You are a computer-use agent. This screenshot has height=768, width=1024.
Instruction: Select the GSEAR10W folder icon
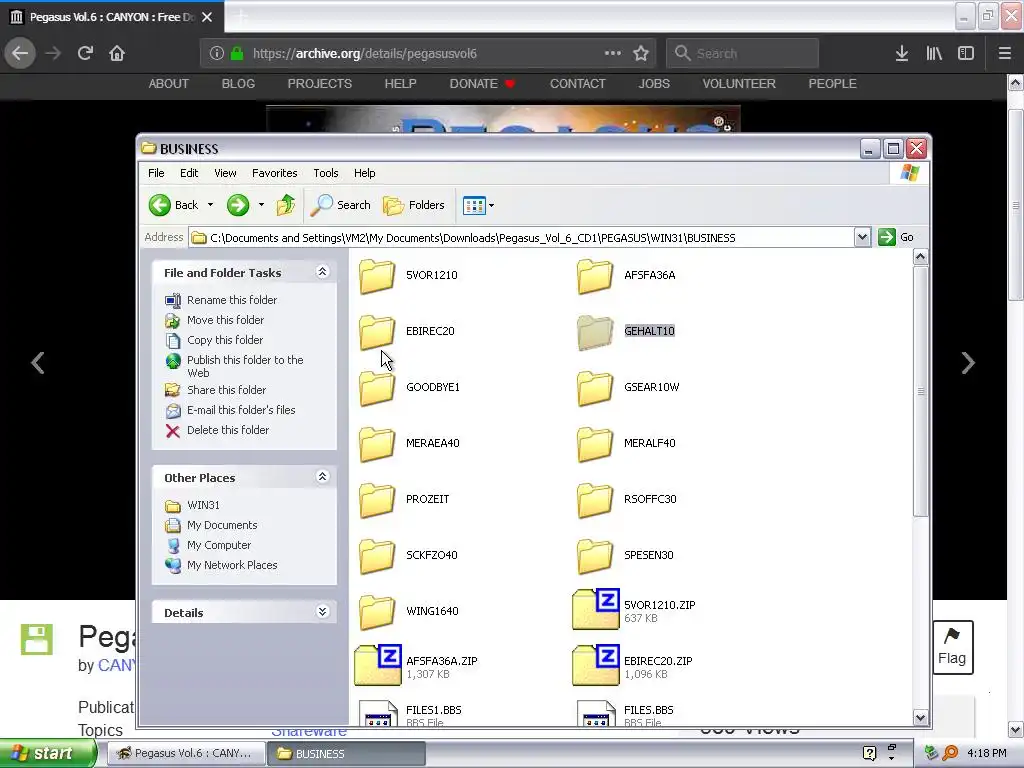[595, 388]
